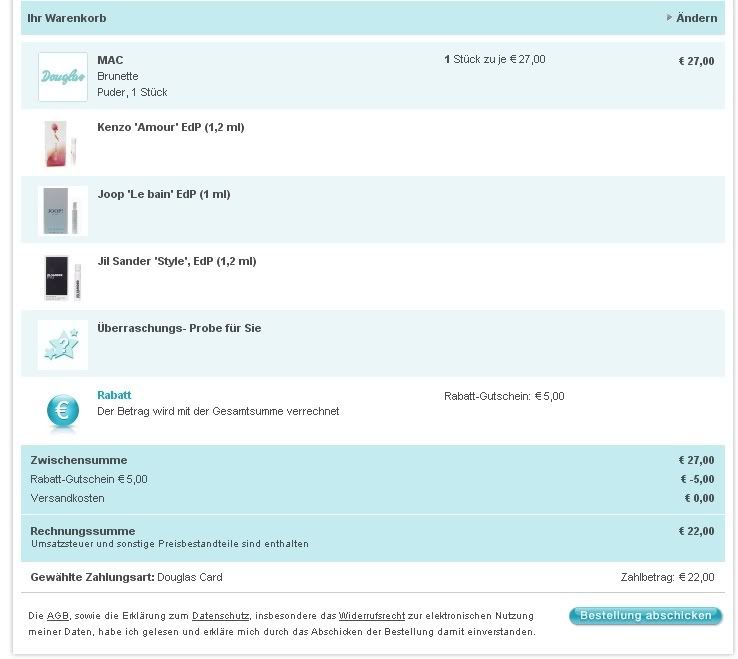The height and width of the screenshot is (659, 738).
Task: Click the Rechnungssumme total row
Action: point(373,538)
